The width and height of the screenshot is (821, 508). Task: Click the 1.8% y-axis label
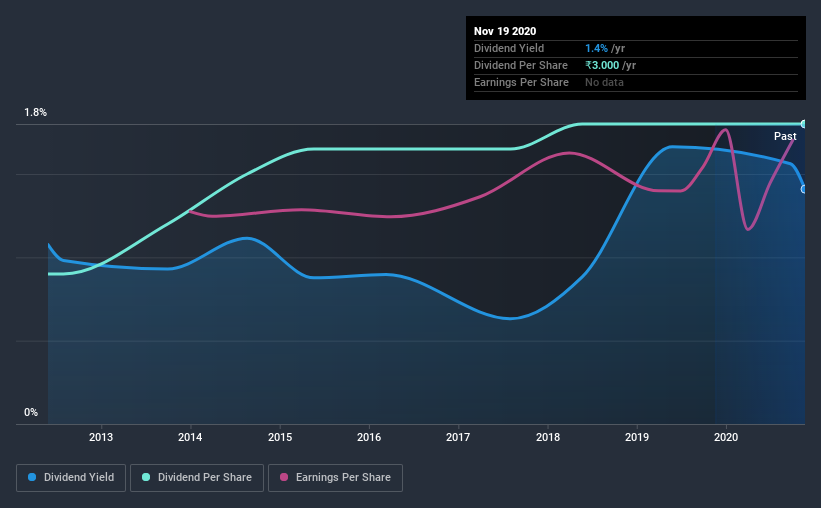click(35, 113)
